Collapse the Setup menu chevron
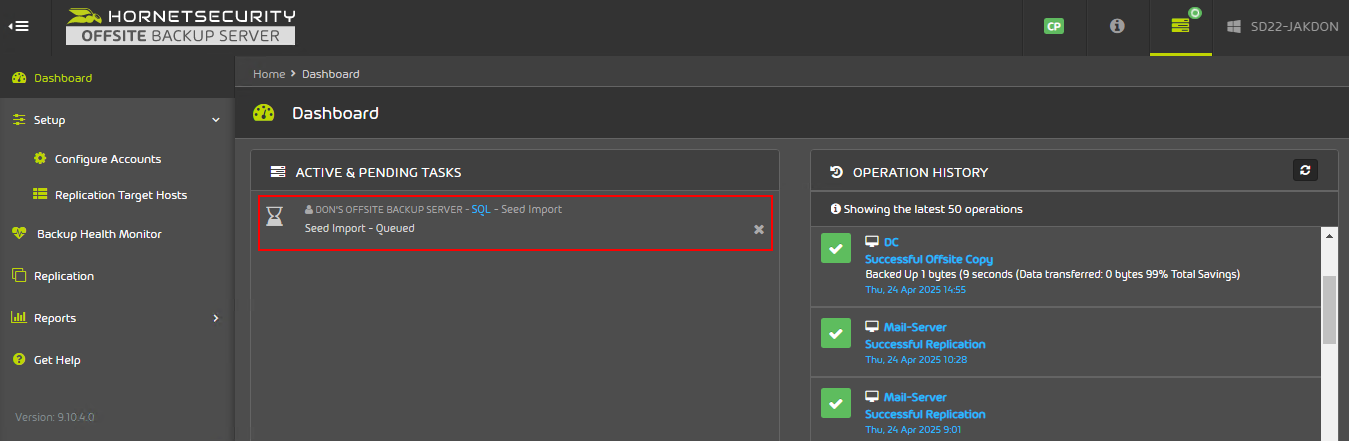1349x441 pixels. [216, 120]
